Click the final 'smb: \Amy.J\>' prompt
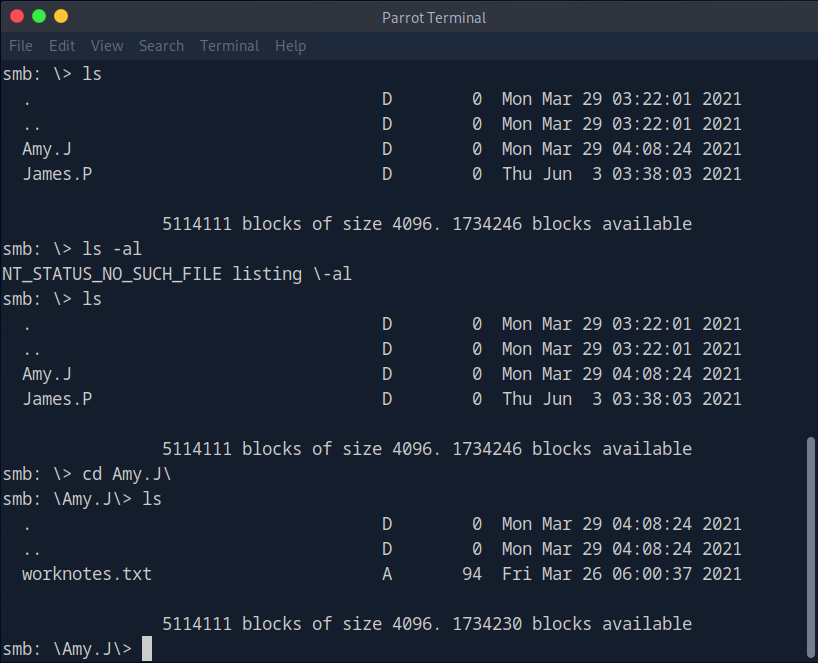This screenshot has width=818, height=663. [x=67, y=649]
